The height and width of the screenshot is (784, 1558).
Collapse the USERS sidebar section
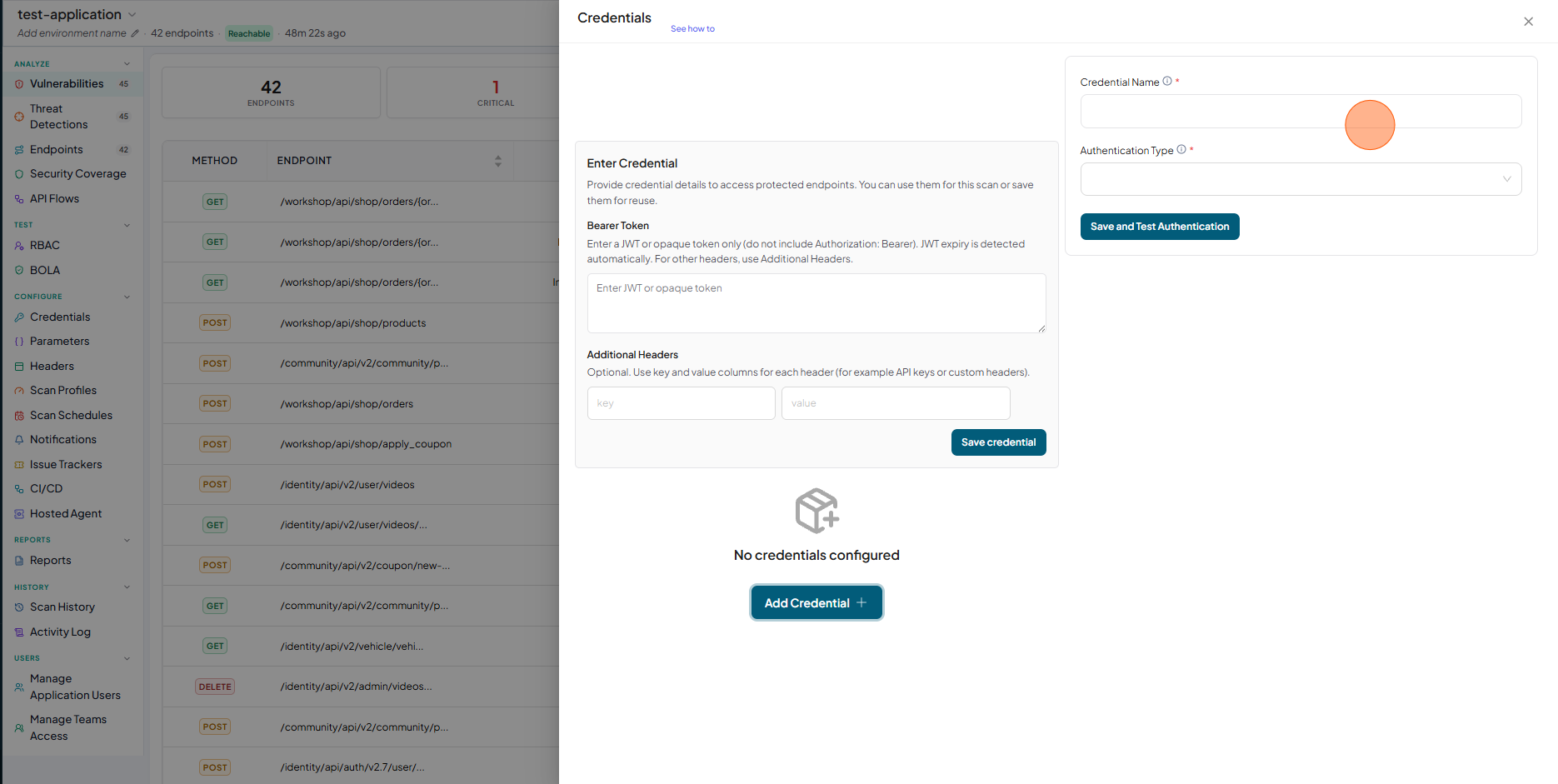coord(127,658)
